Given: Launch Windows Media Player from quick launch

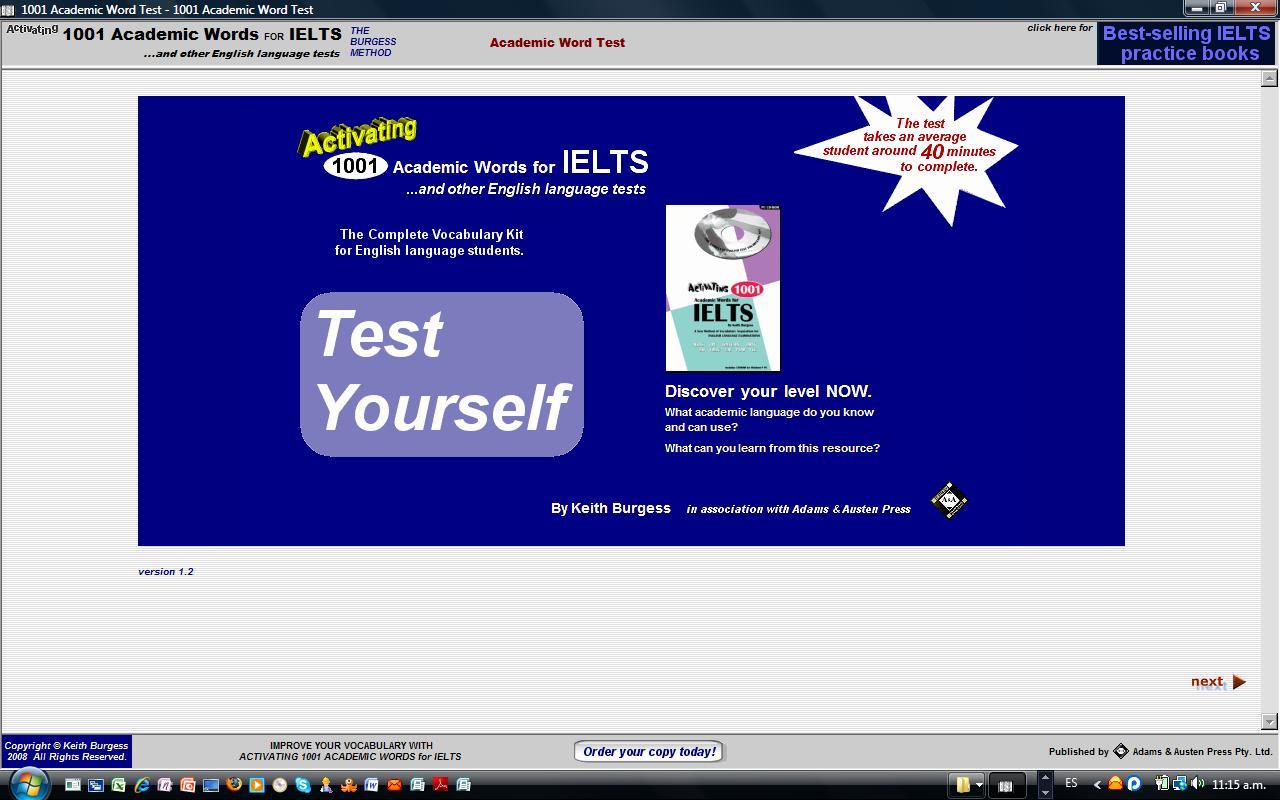Looking at the screenshot, I should (256, 785).
